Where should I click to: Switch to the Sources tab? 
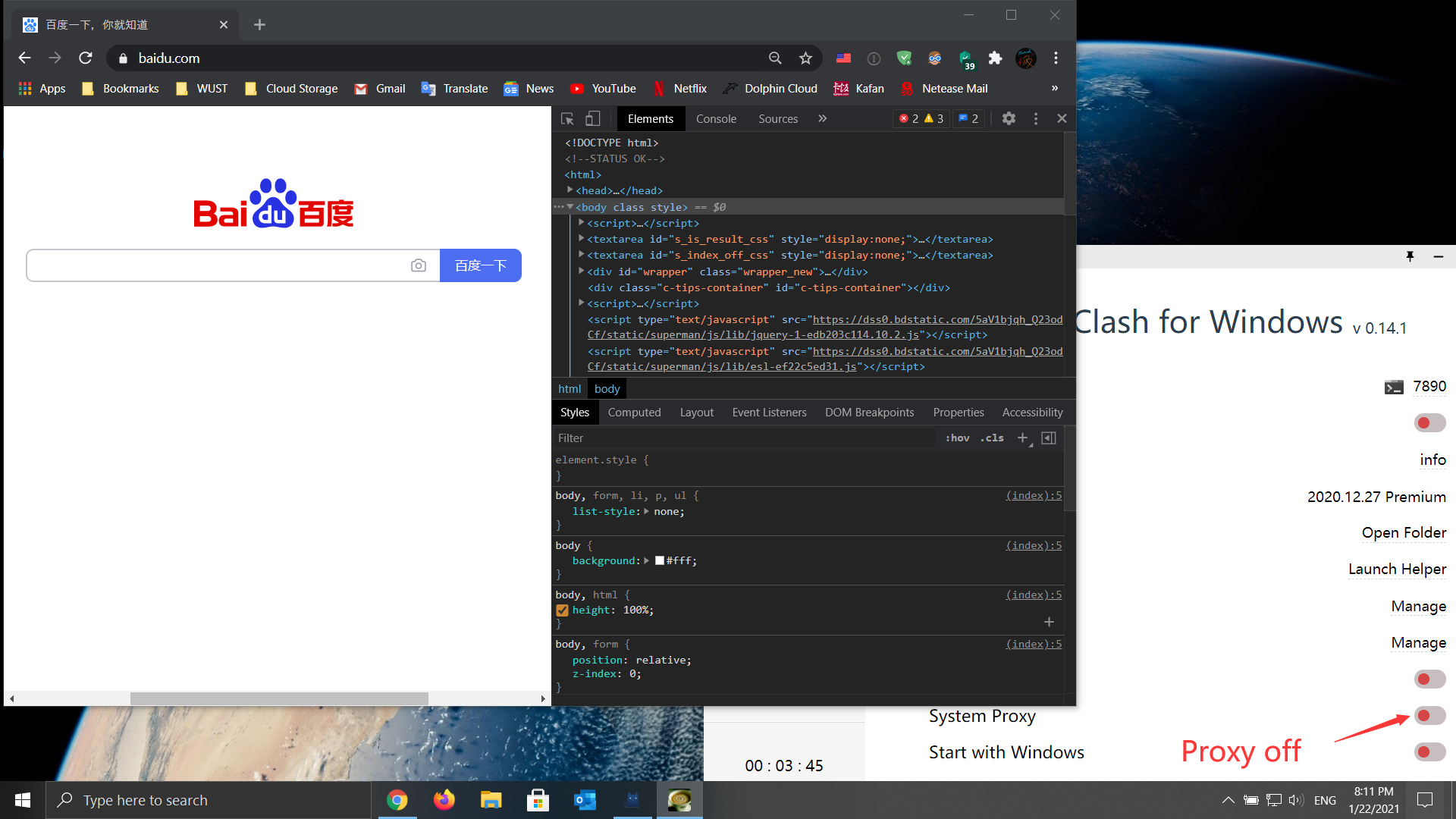pyautogui.click(x=778, y=119)
